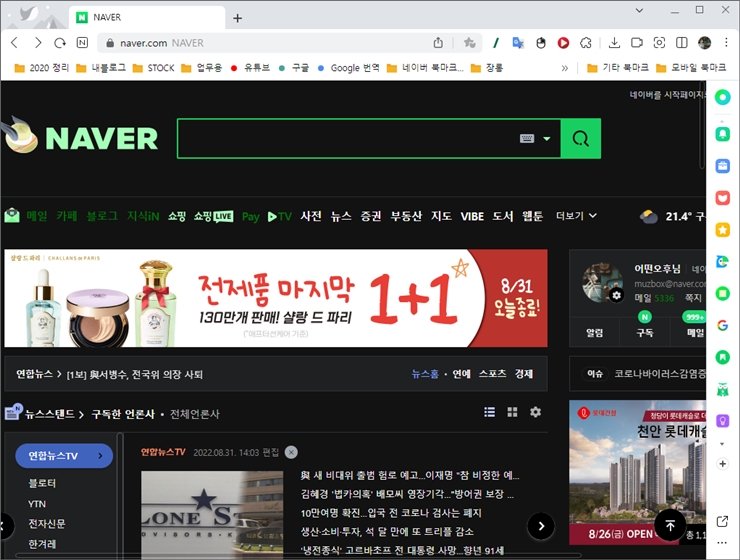
Task: Click sidebar green bell notification icon
Action: (x=723, y=134)
